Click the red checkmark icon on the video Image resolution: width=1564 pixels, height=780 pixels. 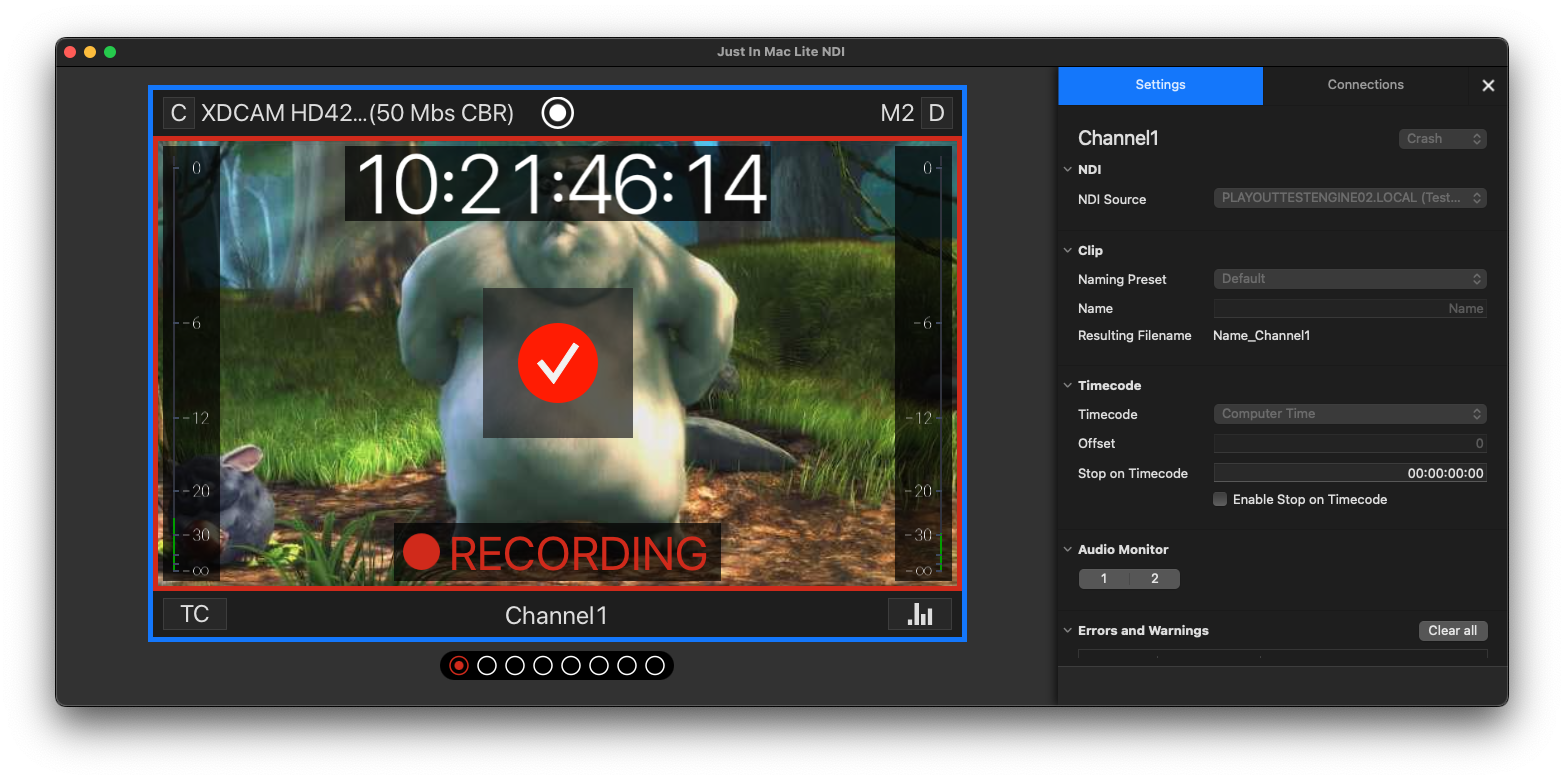[x=558, y=363]
